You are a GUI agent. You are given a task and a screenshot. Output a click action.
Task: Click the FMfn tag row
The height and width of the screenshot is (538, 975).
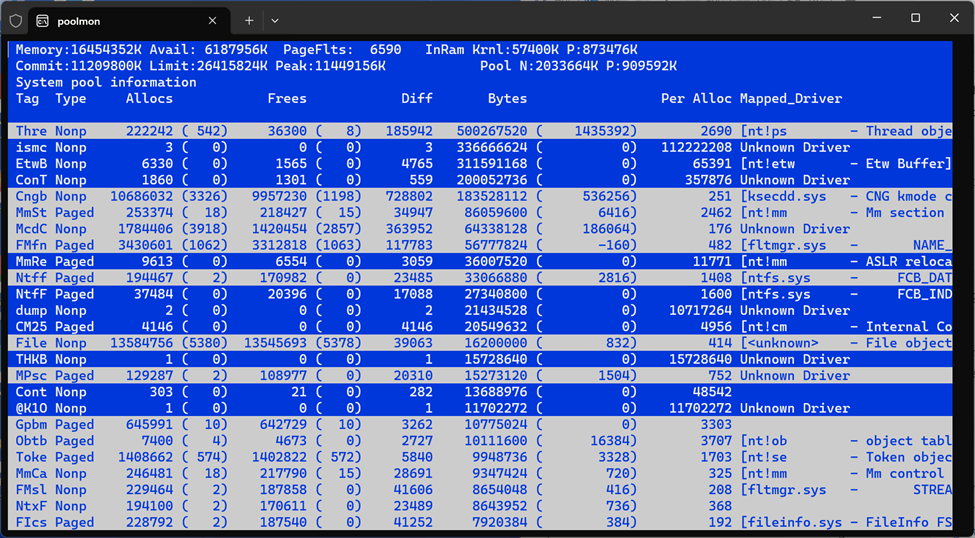(x=480, y=245)
